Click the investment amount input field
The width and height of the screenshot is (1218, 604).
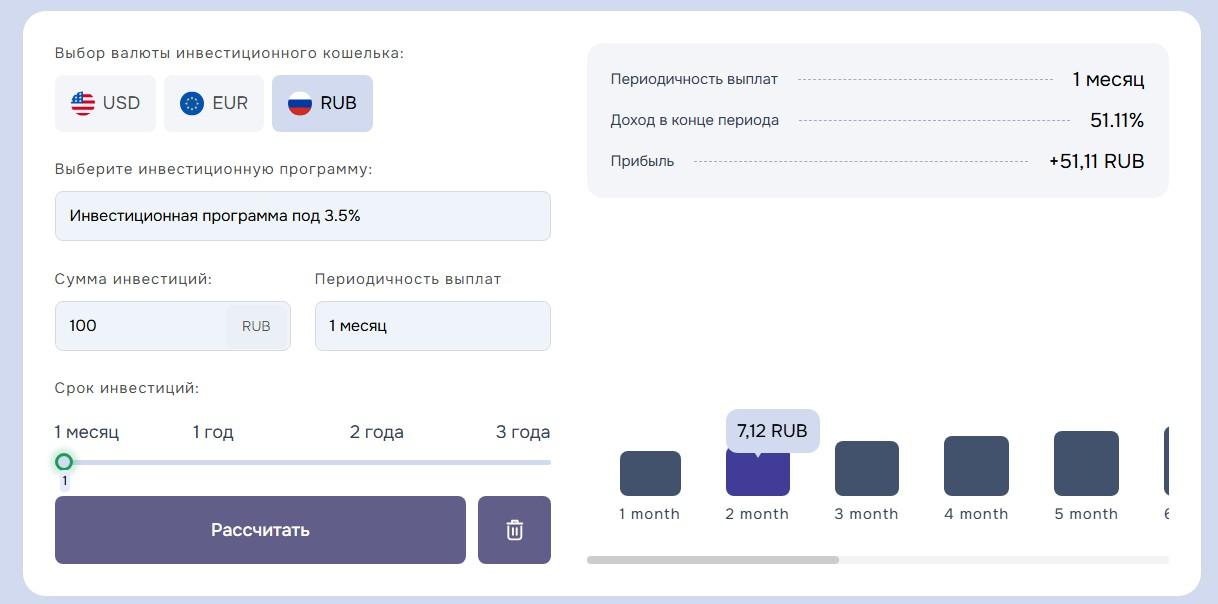(140, 326)
